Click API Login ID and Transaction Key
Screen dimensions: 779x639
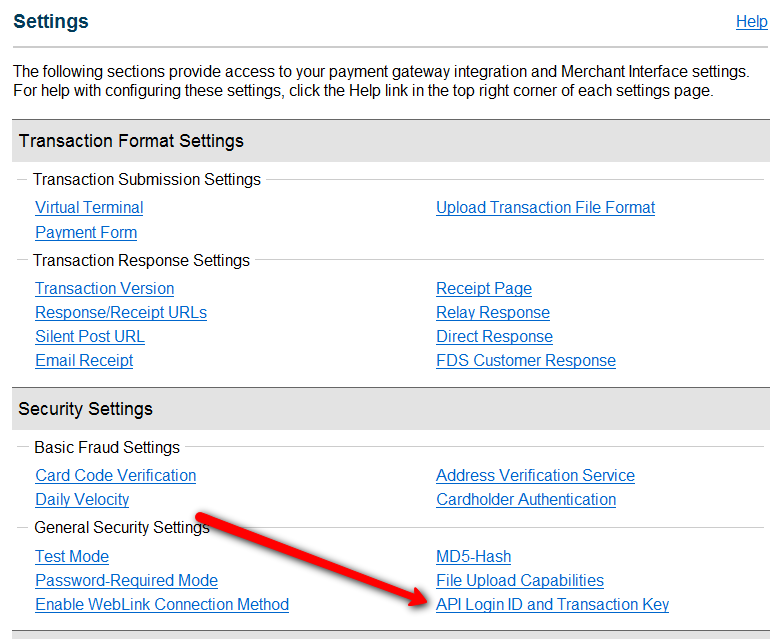point(552,605)
